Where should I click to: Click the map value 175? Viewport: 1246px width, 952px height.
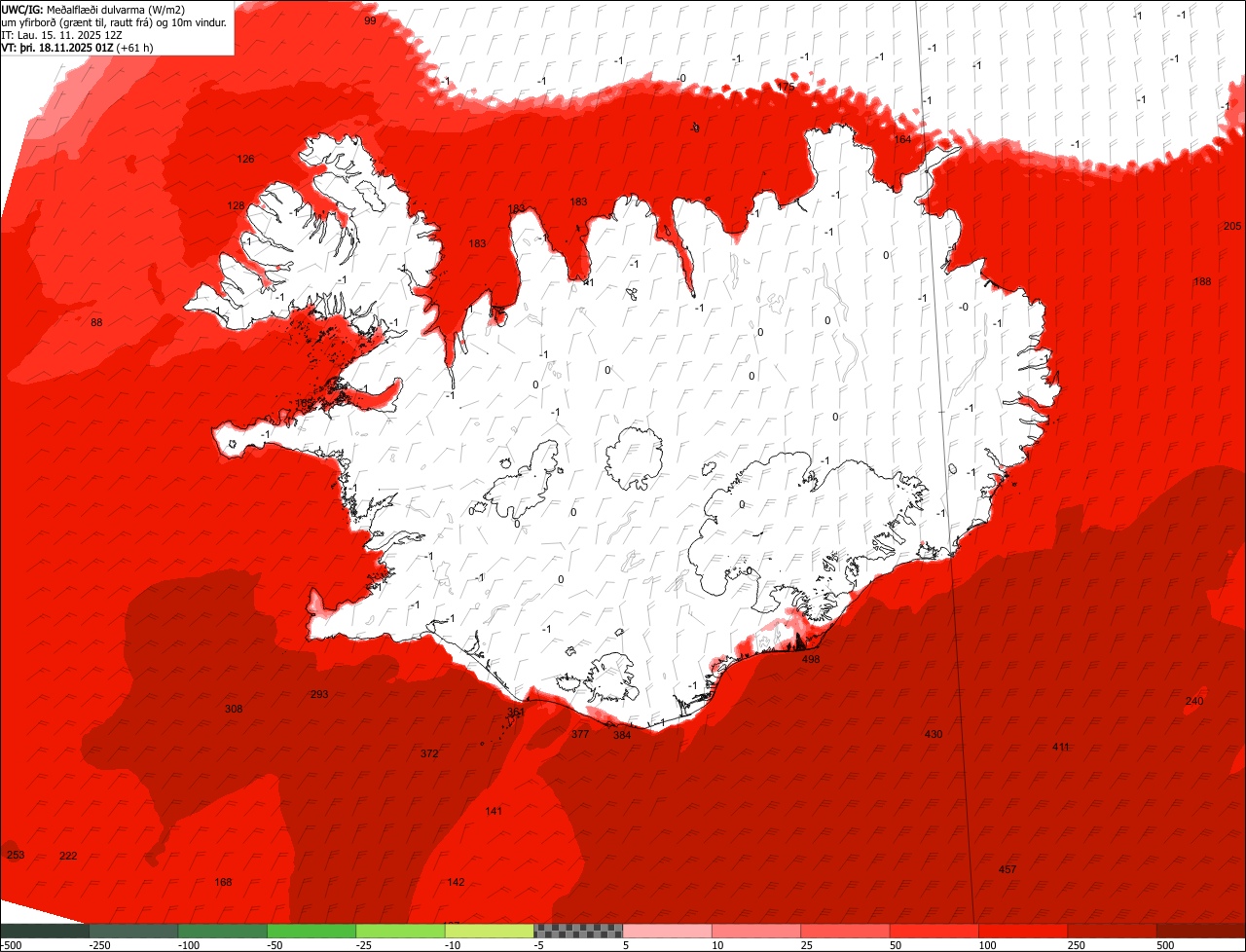(x=786, y=87)
